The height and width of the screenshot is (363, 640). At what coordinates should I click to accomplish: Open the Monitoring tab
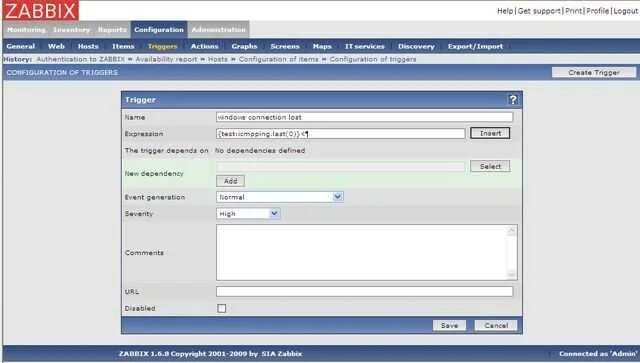tap(26, 30)
